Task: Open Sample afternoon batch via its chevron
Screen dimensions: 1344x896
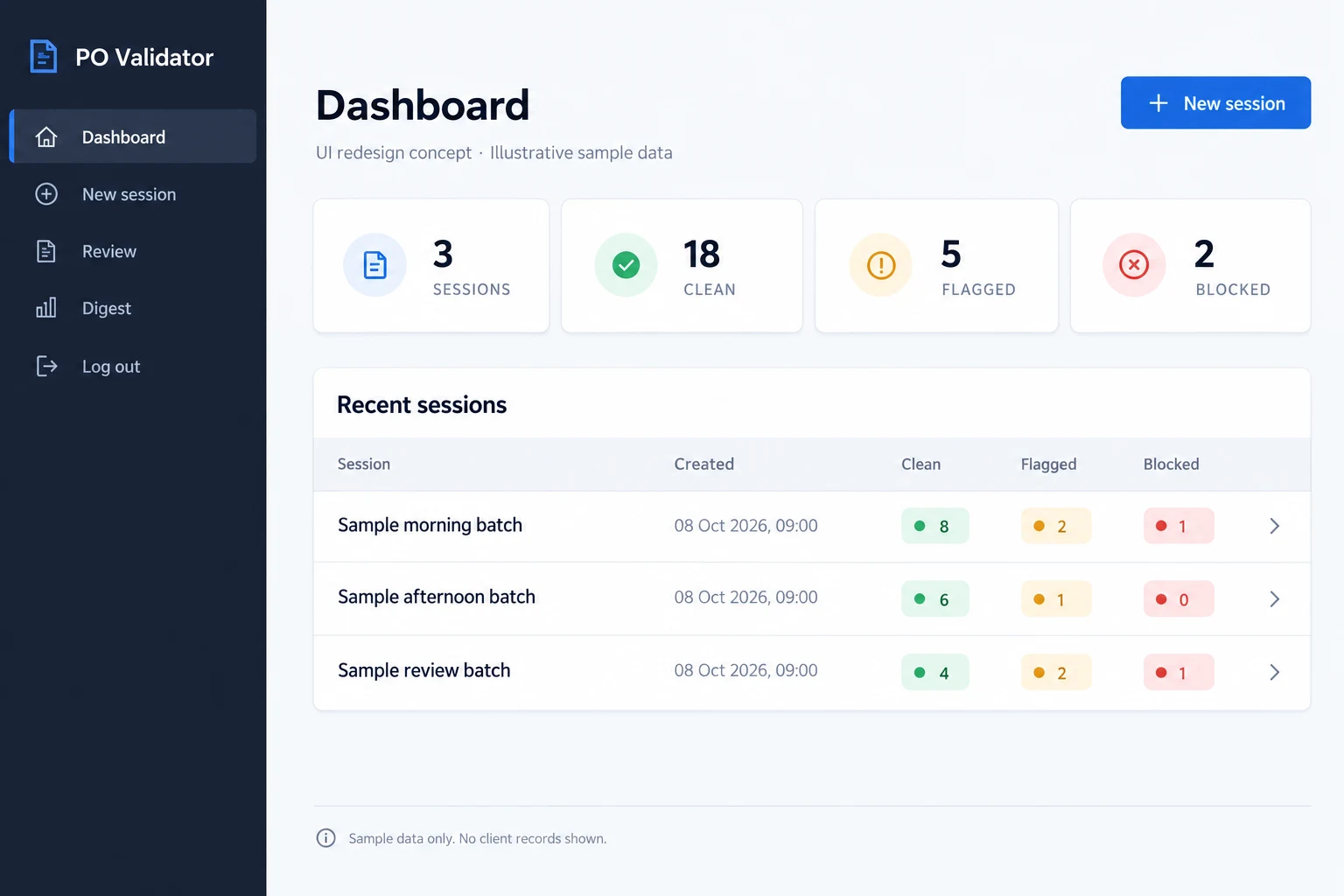Action: coord(1274,599)
